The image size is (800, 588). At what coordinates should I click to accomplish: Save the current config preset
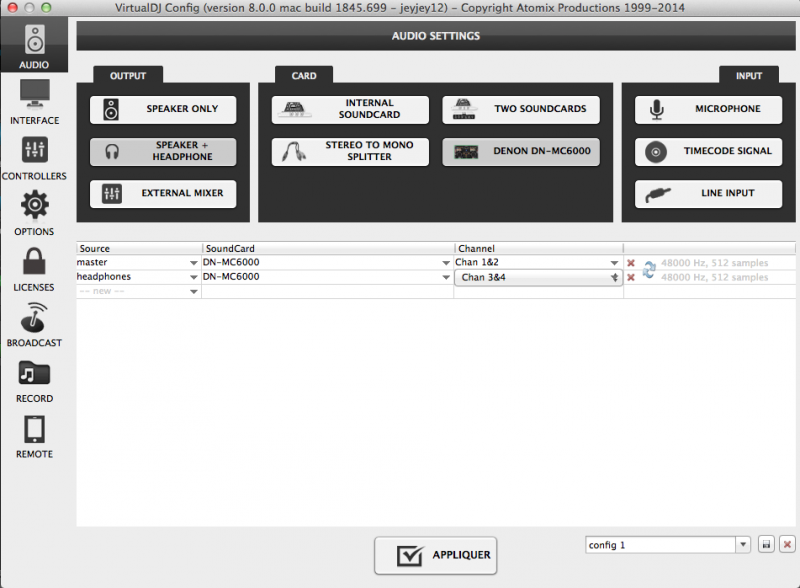click(x=766, y=545)
